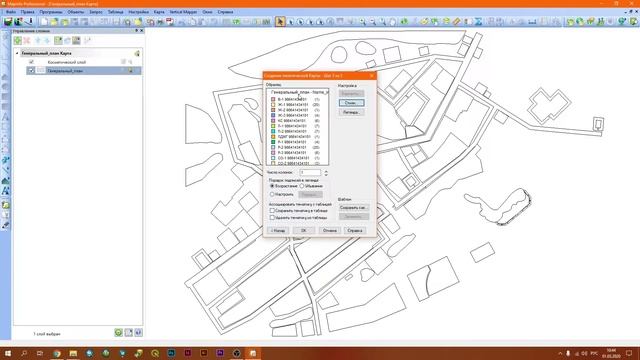
Task: Click into the Число колонок input field
Action: [x=310, y=173]
